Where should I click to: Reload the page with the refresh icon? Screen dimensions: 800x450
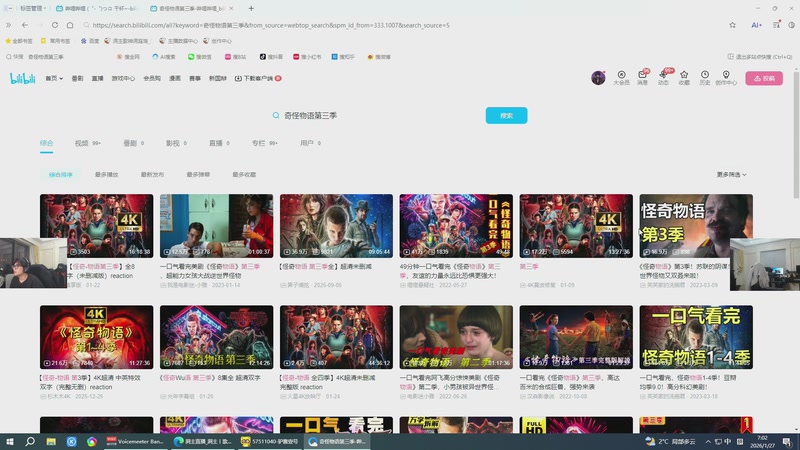coord(55,24)
